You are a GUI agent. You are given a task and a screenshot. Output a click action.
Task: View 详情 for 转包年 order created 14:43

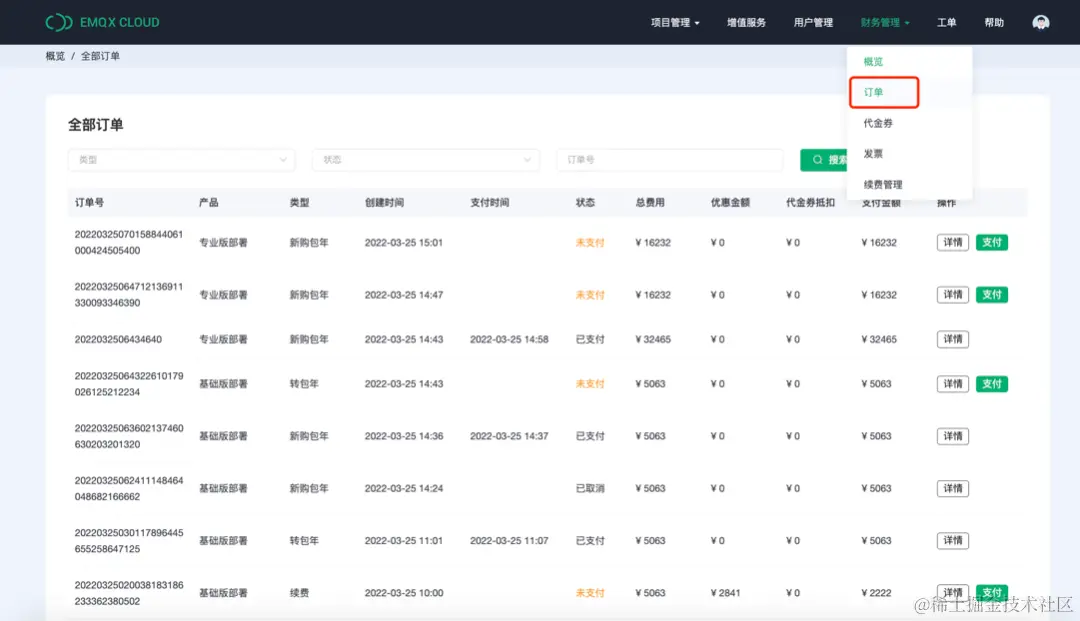[953, 383]
